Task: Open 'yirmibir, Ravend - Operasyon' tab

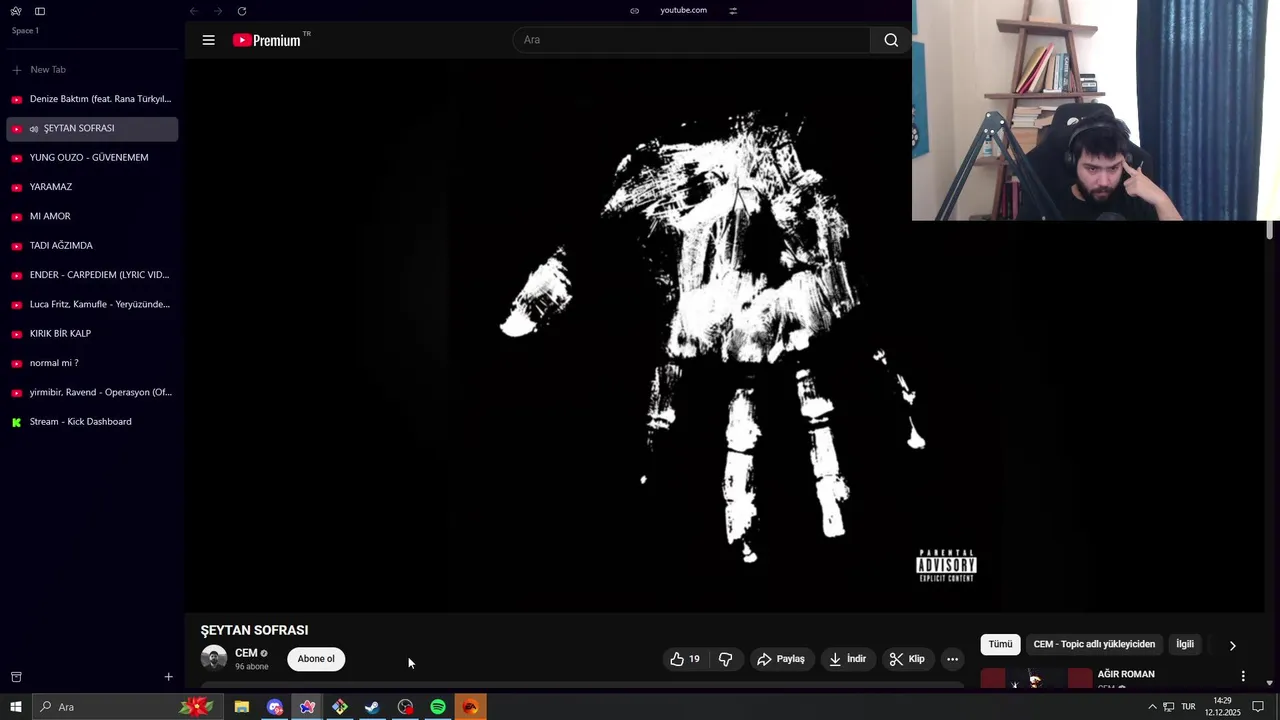Action: (x=92, y=392)
